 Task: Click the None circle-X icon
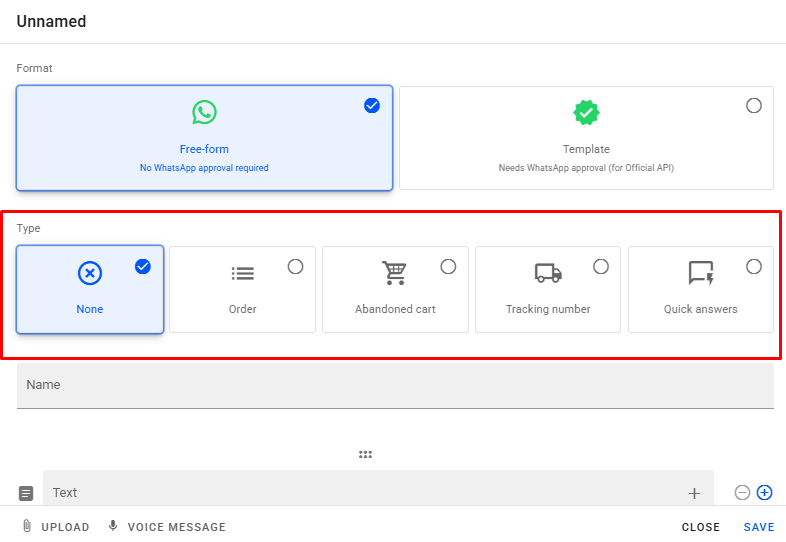coord(90,273)
